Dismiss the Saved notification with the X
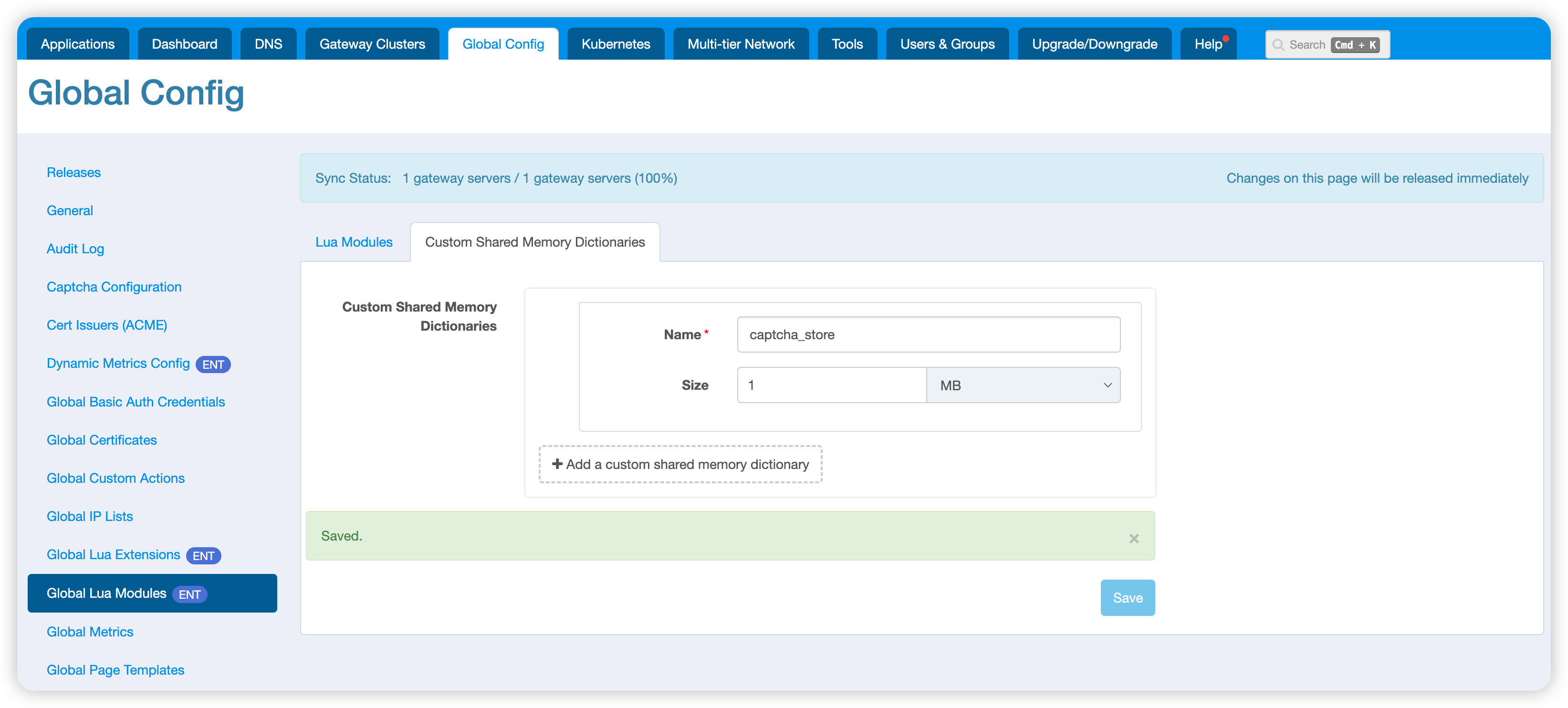The width and height of the screenshot is (1568, 708). (1133, 538)
